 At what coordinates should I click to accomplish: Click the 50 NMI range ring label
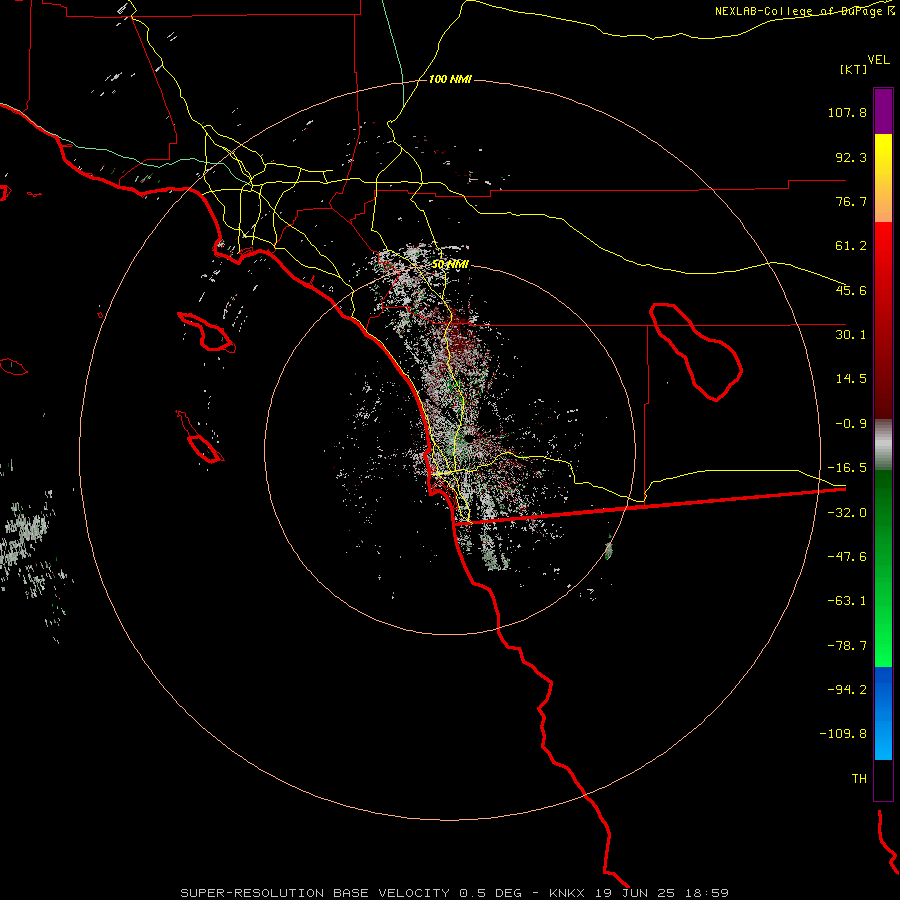click(x=451, y=264)
